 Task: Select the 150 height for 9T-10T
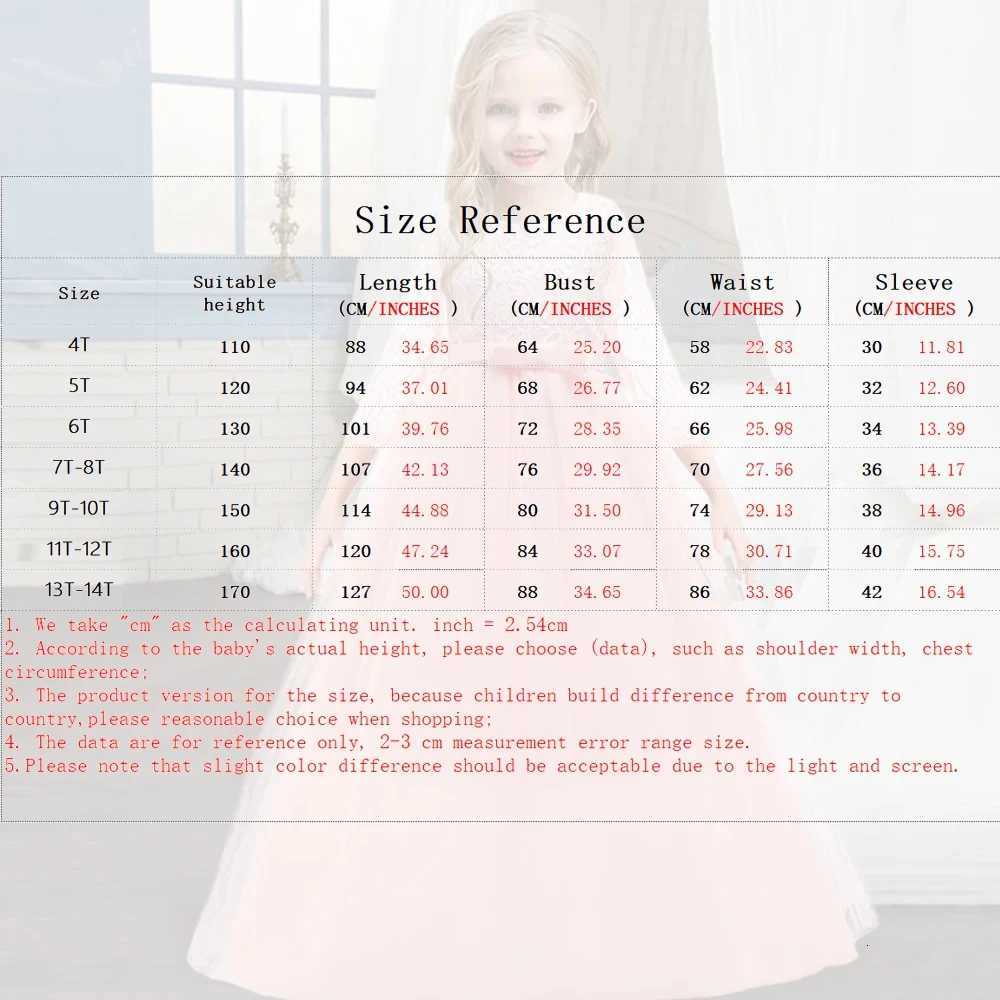point(234,509)
